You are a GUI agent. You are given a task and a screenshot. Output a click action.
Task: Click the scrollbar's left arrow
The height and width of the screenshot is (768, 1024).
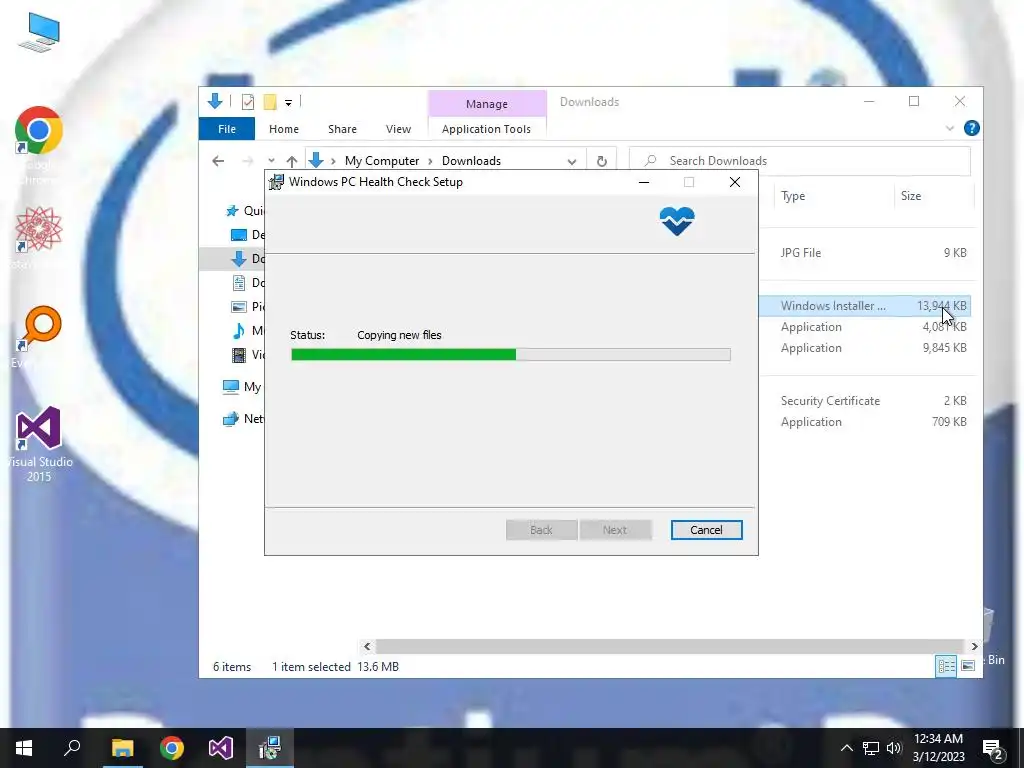click(x=367, y=646)
